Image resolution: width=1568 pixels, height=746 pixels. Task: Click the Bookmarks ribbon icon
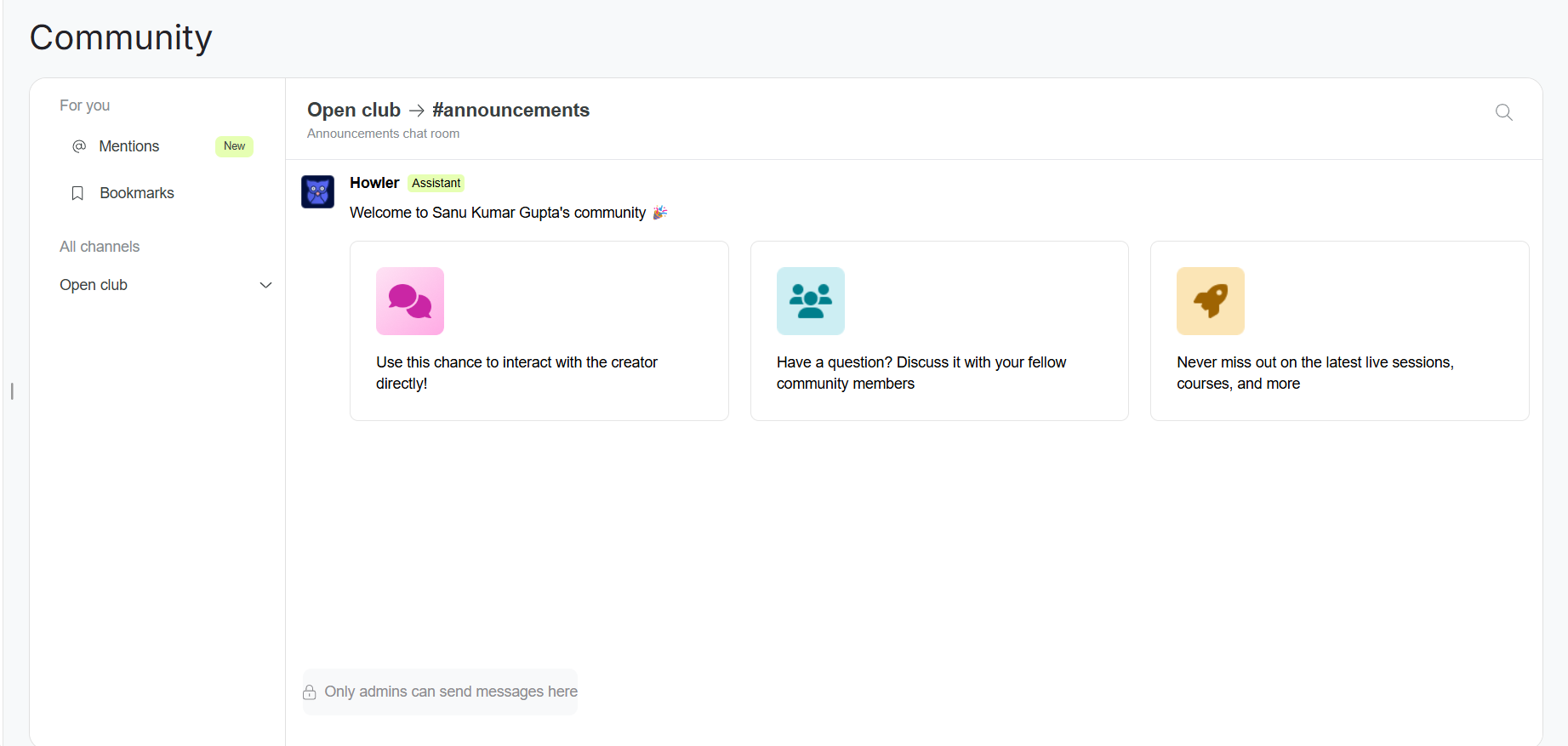[x=77, y=193]
